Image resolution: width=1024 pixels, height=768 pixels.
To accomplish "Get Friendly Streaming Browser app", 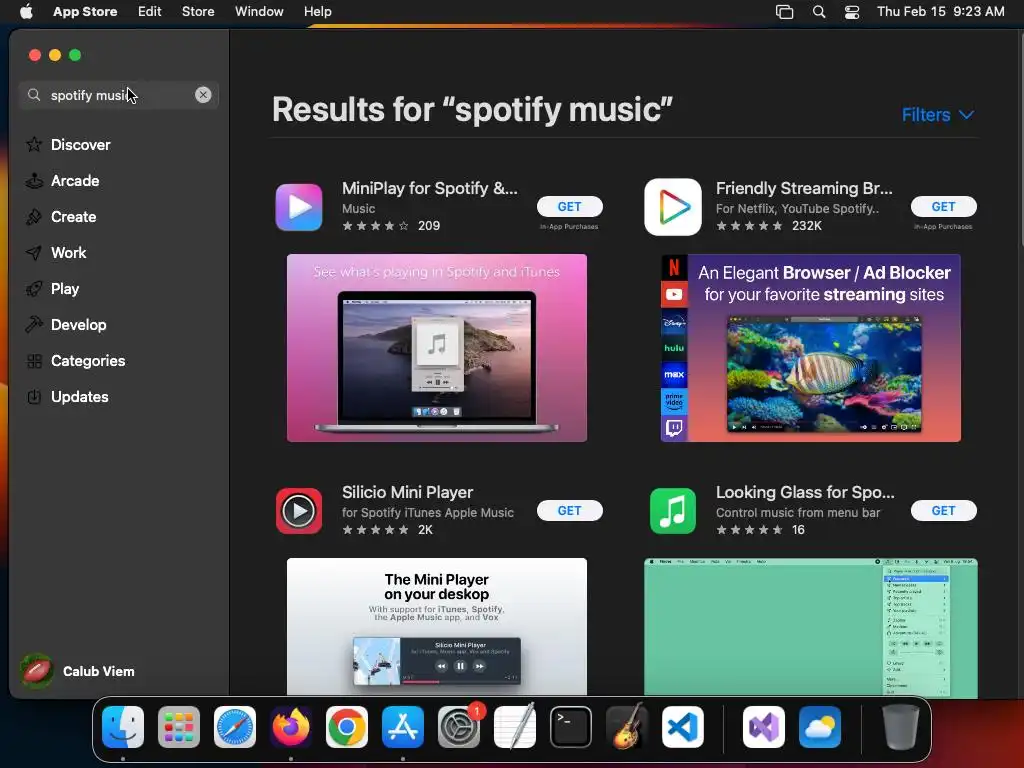I will (x=943, y=206).
